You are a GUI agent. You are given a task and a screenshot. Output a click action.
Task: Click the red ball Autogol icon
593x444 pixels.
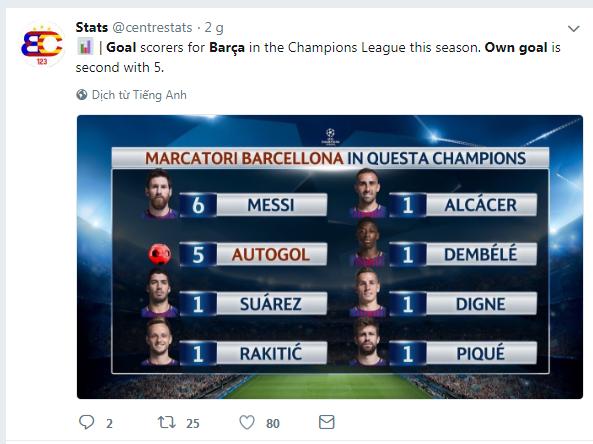click(159, 254)
